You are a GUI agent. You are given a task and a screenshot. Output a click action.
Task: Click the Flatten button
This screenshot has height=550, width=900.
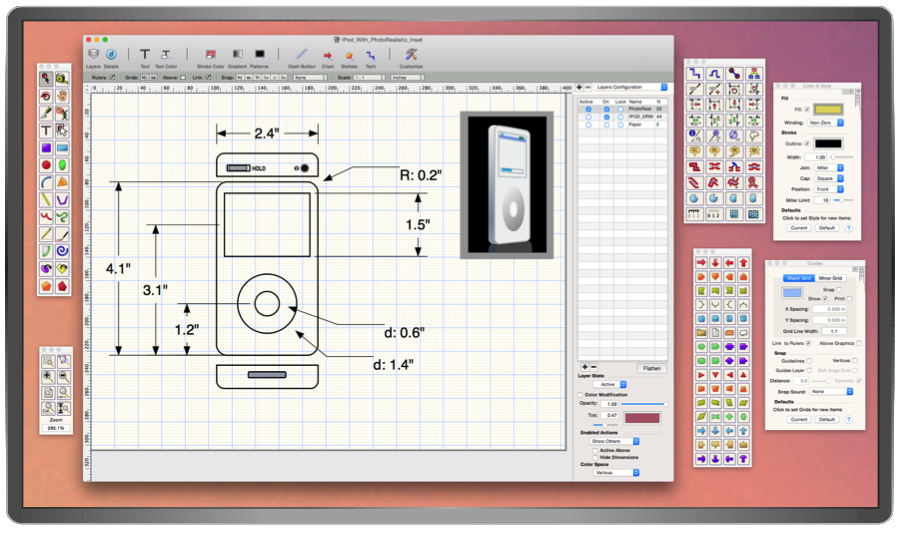(651, 369)
